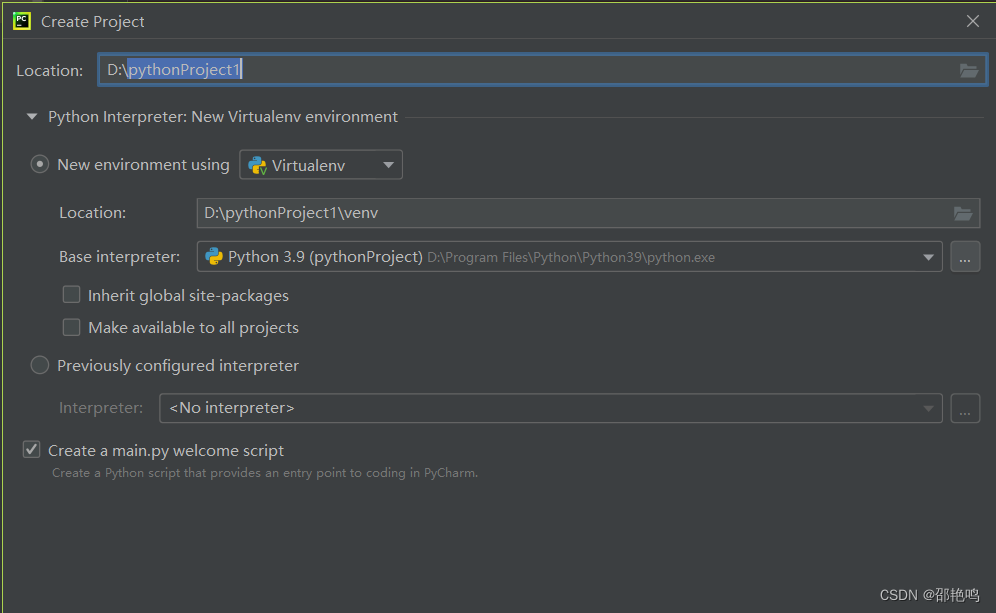Click the ellipsis beside the No interpreter field
The height and width of the screenshot is (613, 996).
(x=964, y=408)
